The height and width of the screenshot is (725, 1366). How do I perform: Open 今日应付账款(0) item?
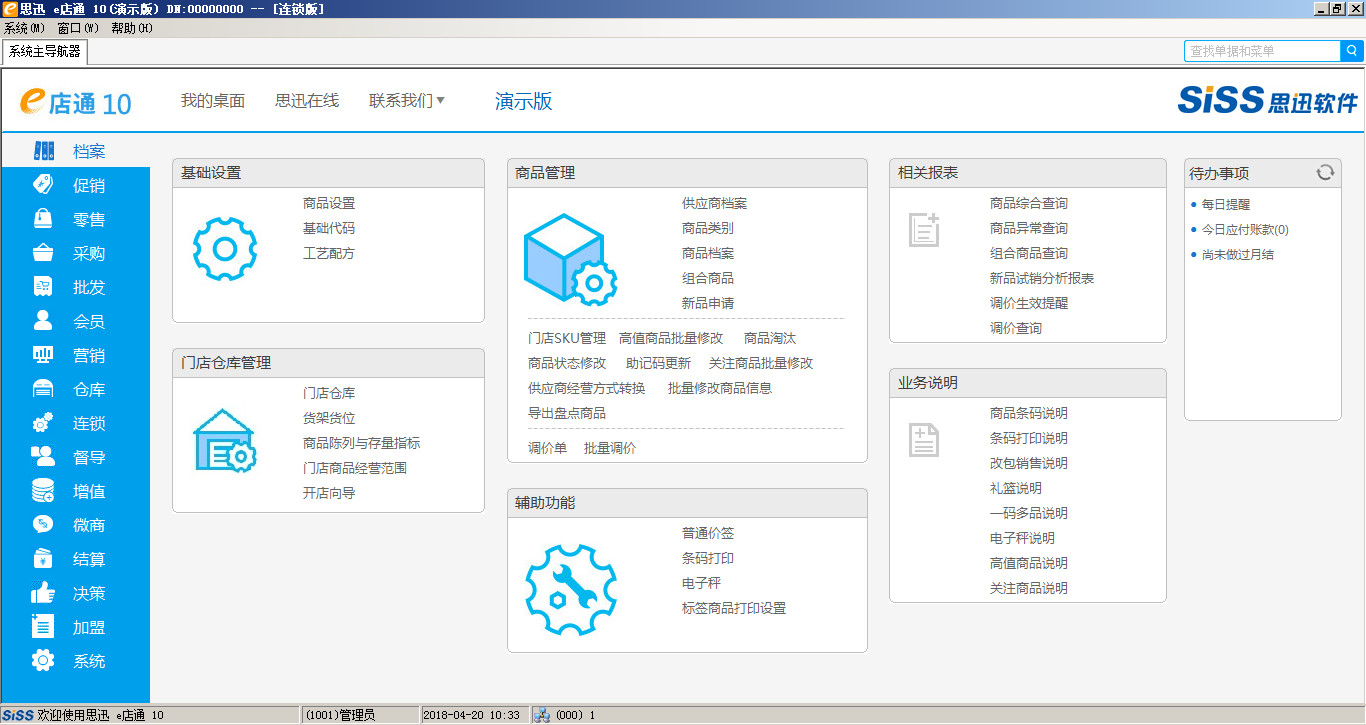click(1245, 229)
